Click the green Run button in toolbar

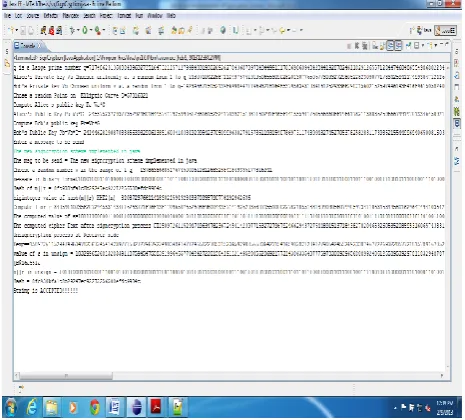(x=85, y=30)
